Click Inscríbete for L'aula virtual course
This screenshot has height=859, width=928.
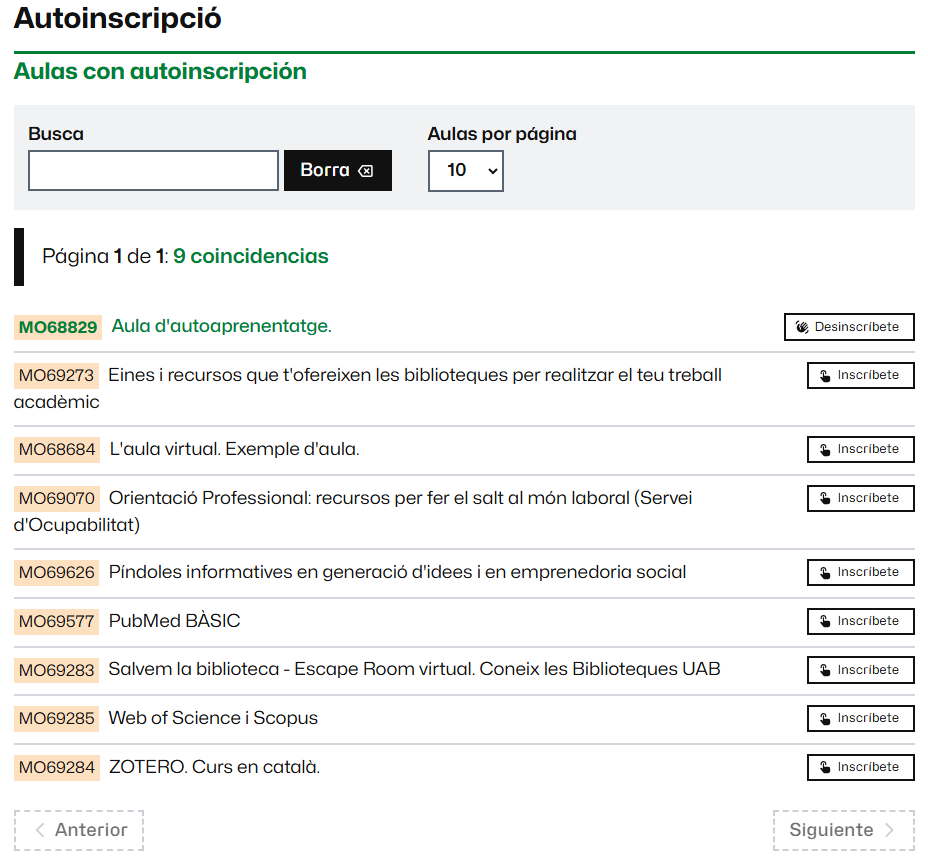pos(861,449)
